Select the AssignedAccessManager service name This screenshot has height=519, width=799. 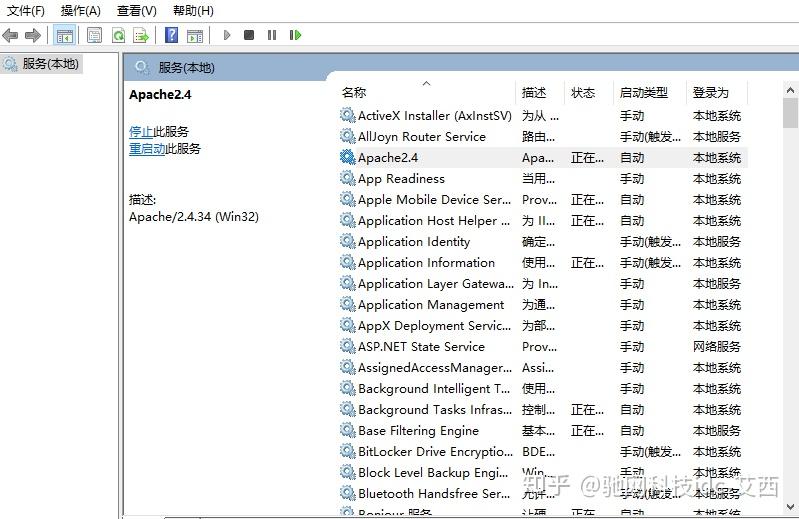point(435,368)
